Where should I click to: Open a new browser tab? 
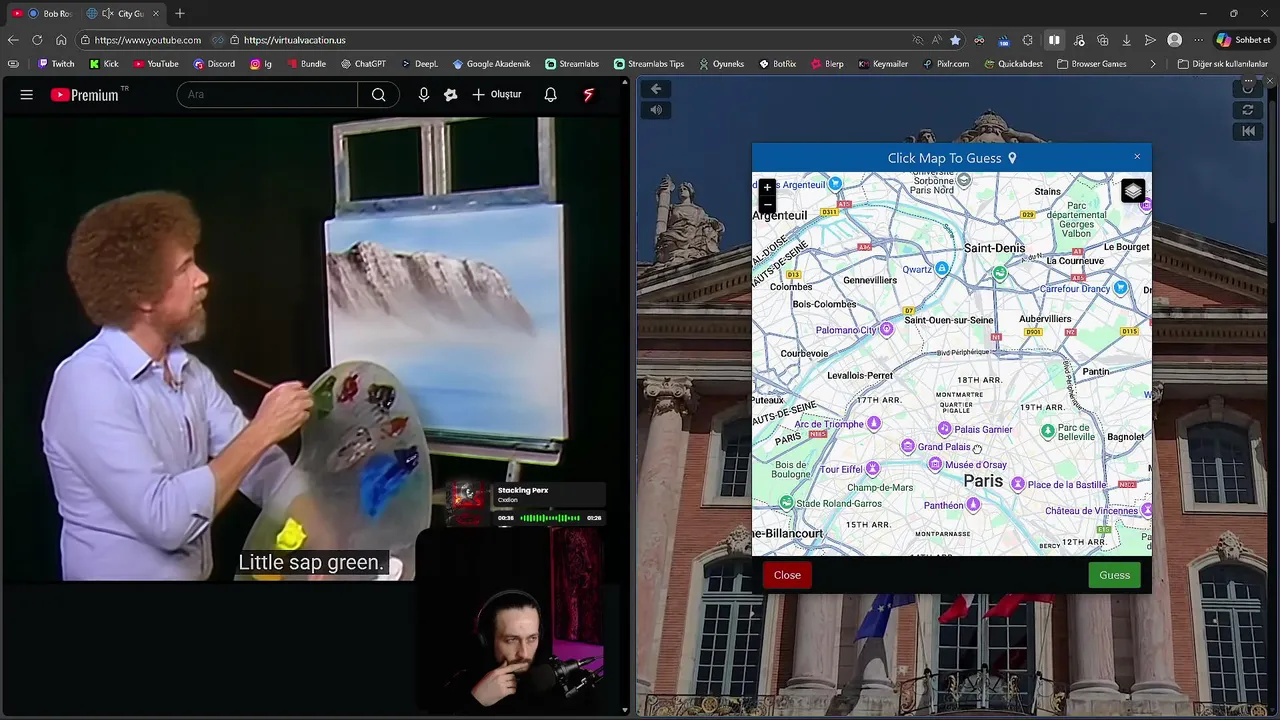click(180, 13)
